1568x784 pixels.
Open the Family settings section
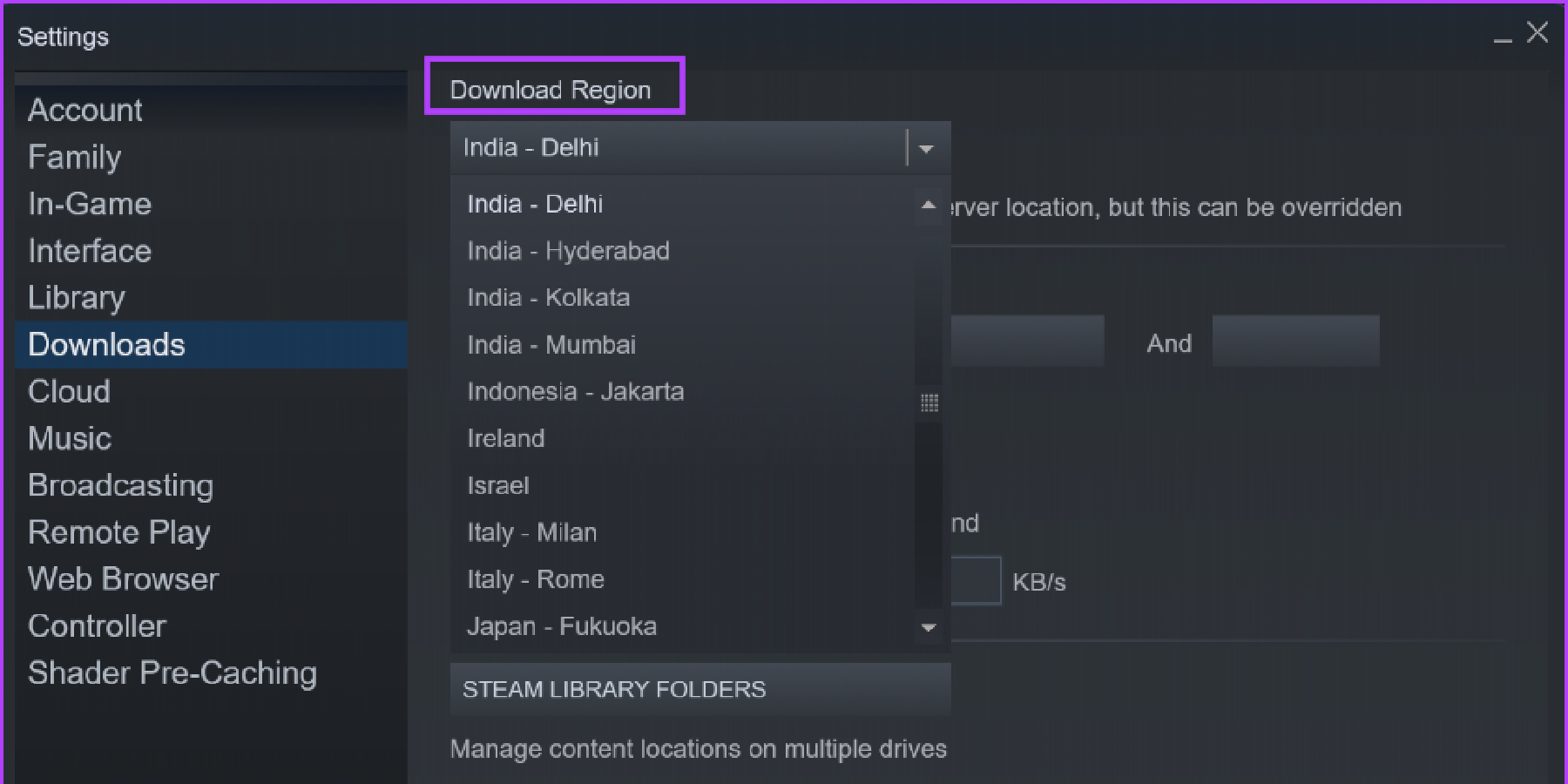coord(211,157)
